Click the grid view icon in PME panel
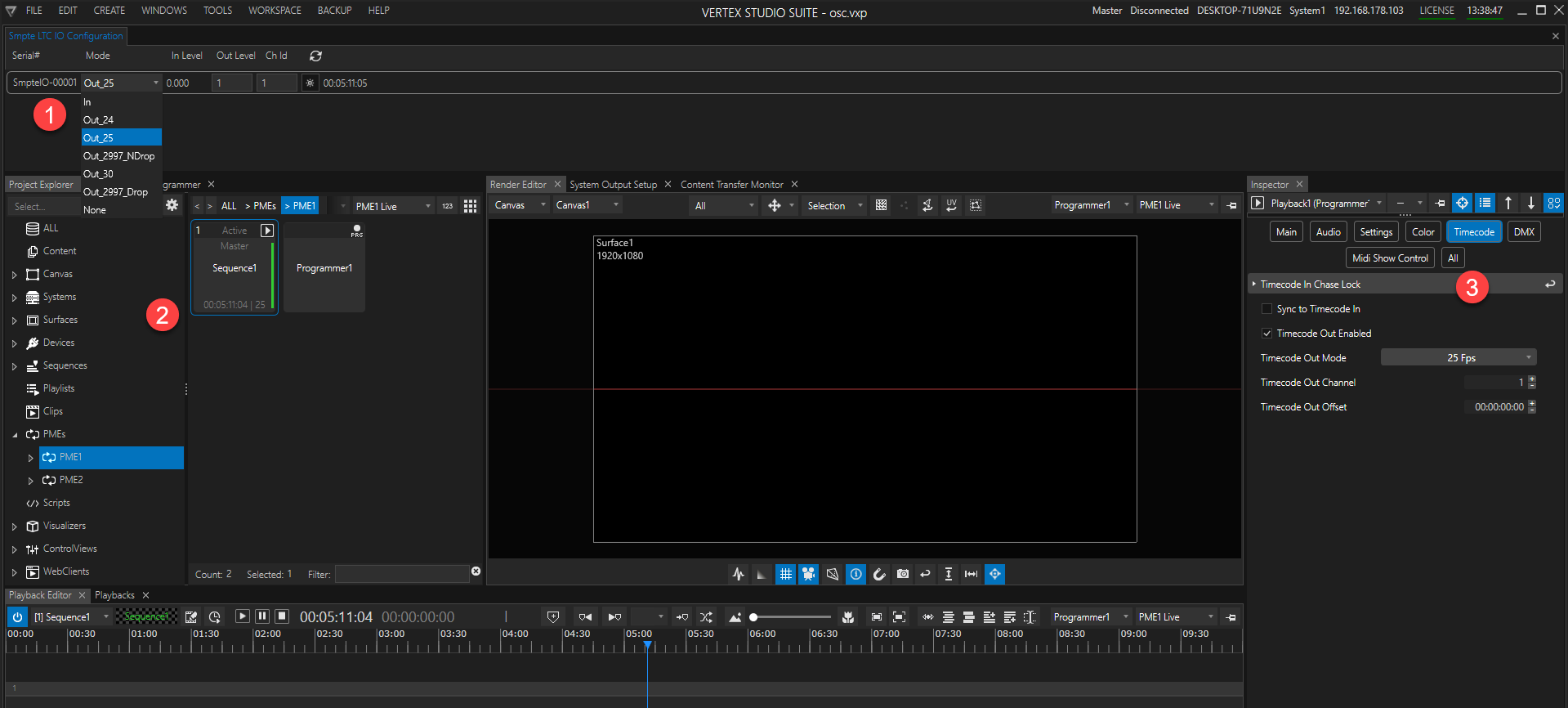 (470, 206)
